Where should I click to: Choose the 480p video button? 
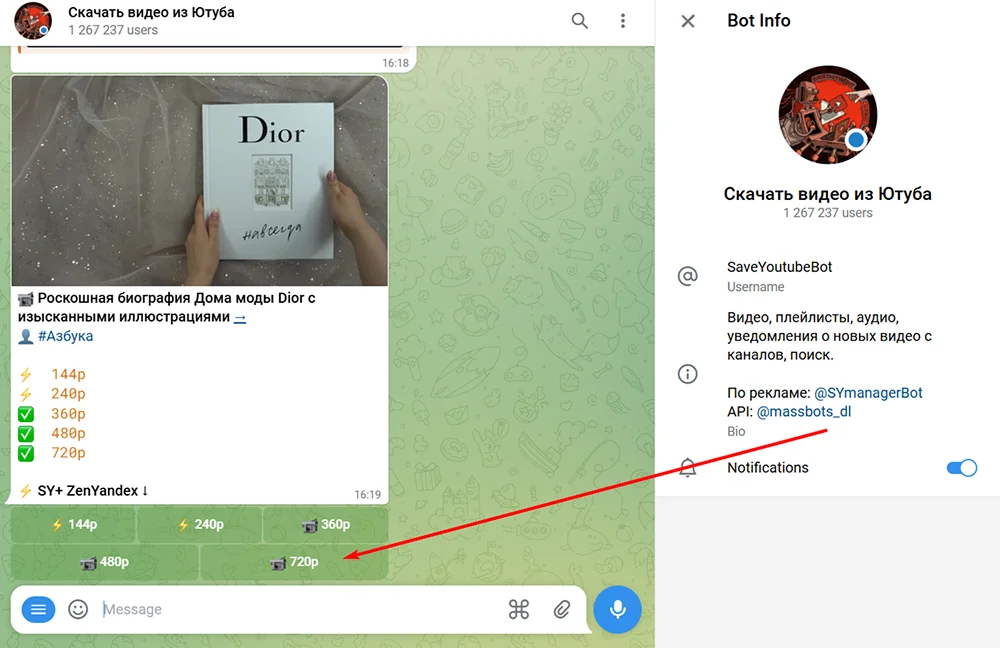coord(105,562)
